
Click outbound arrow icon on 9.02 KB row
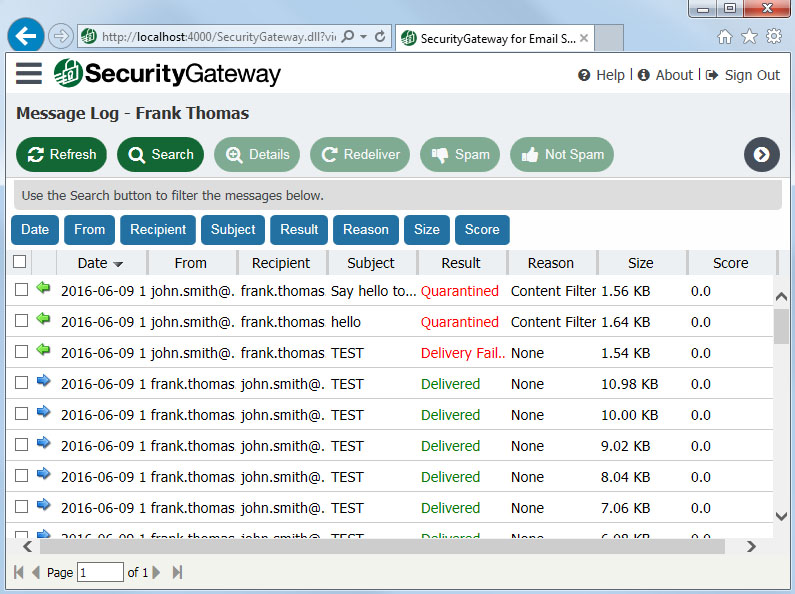pos(44,443)
